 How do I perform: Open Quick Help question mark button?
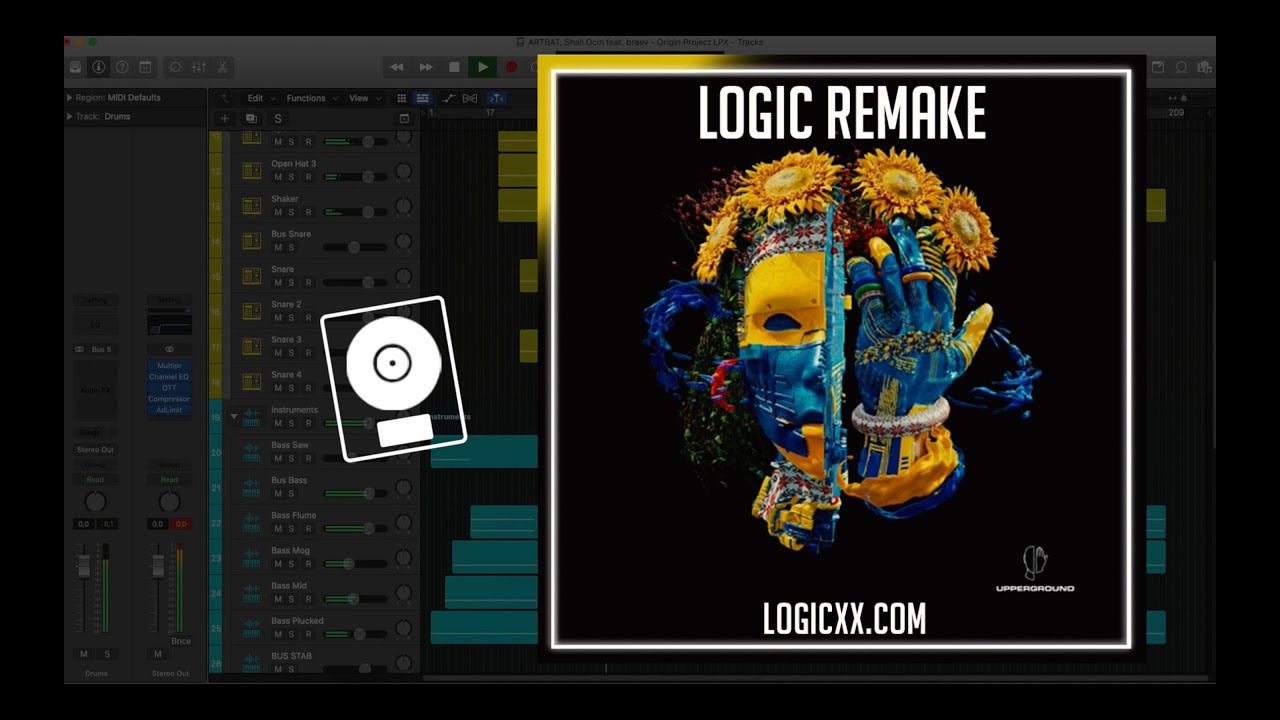tap(122, 67)
